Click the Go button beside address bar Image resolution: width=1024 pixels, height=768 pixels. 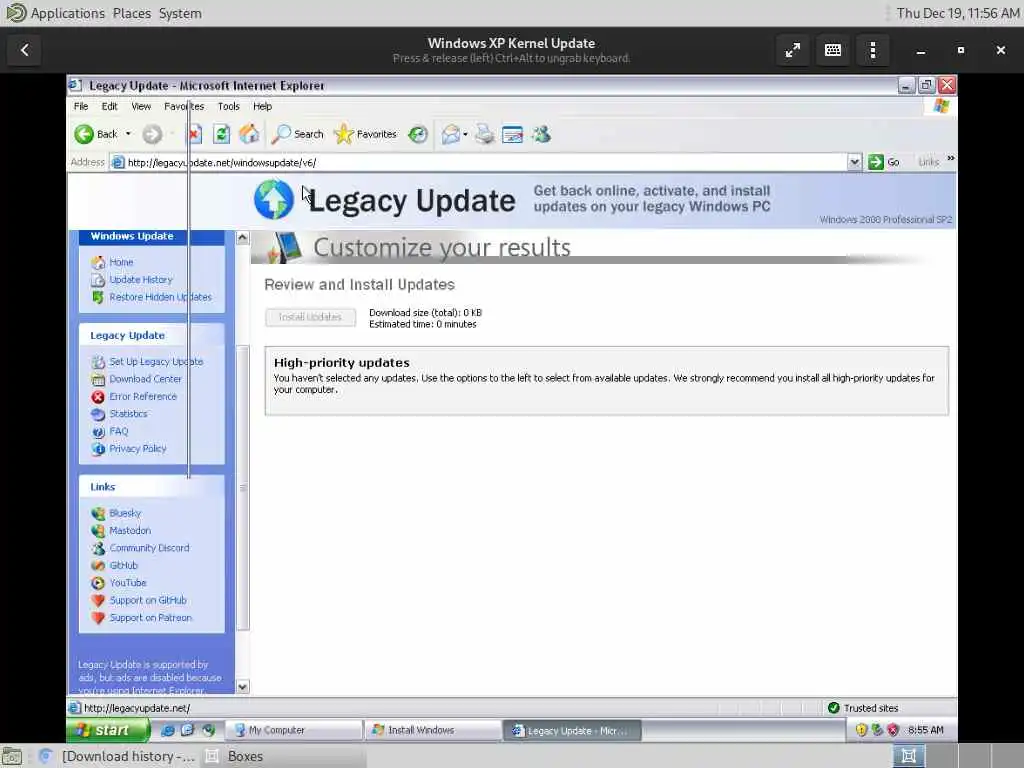[884, 163]
